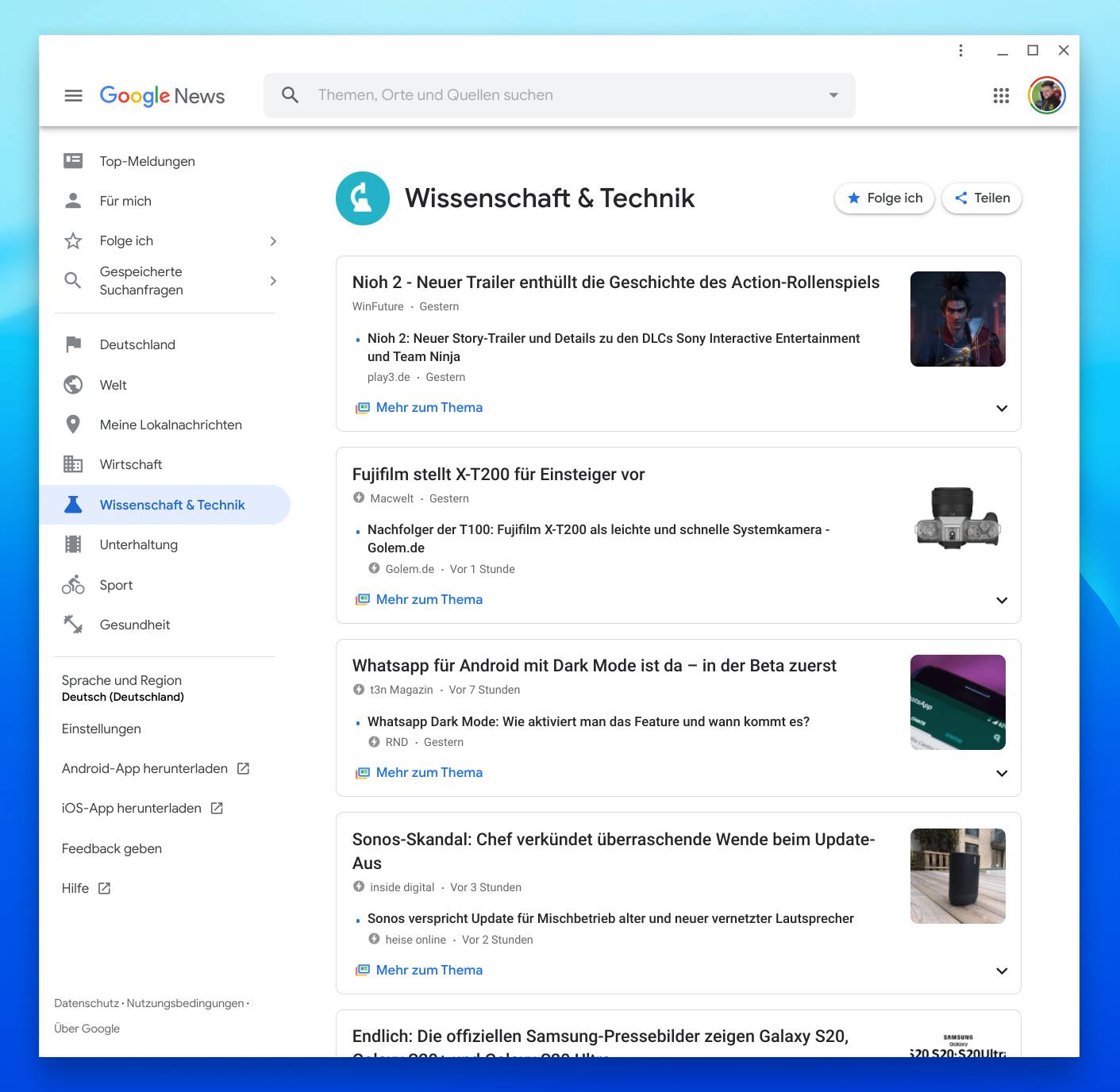1120x1092 pixels.
Task: Click the Wirtschaft building icon
Action: pos(73,464)
